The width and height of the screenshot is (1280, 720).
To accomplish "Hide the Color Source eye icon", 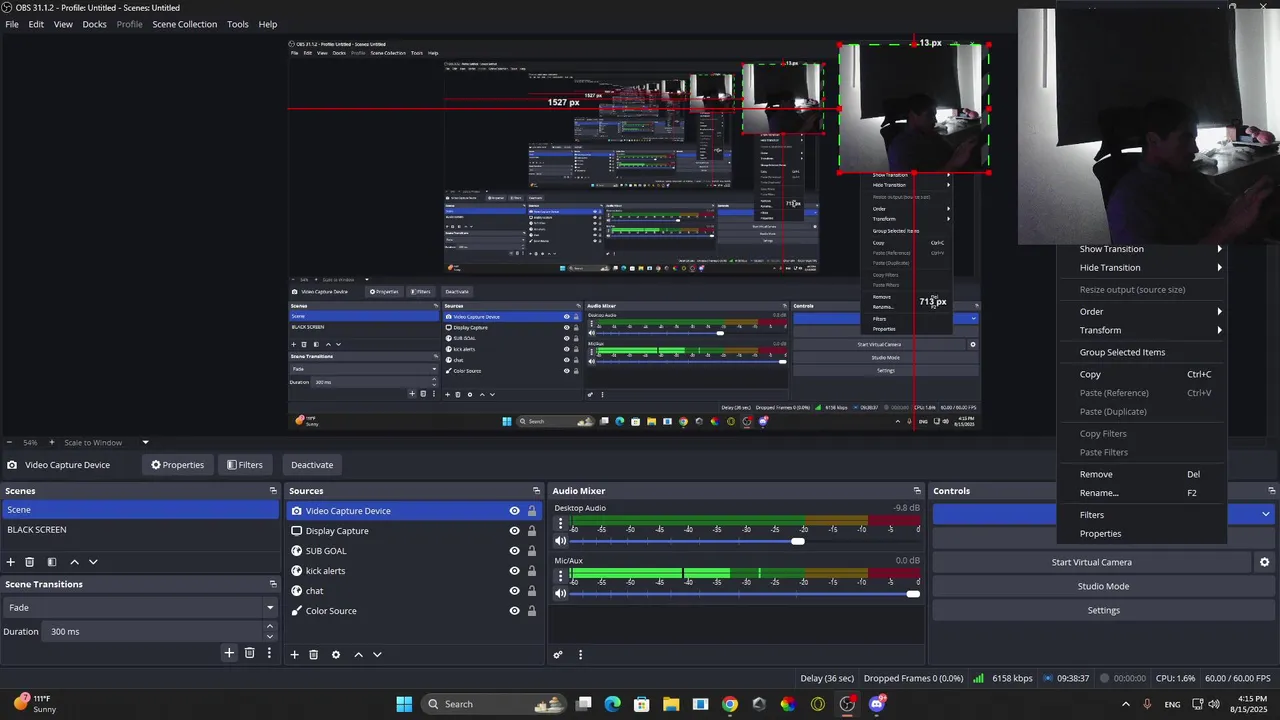I will coord(514,611).
